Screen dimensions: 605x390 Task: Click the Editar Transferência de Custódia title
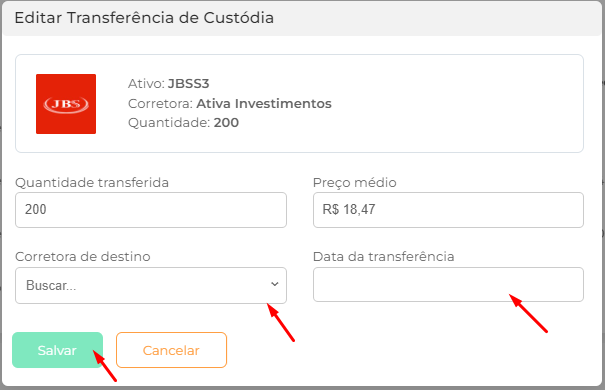pyautogui.click(x=144, y=18)
